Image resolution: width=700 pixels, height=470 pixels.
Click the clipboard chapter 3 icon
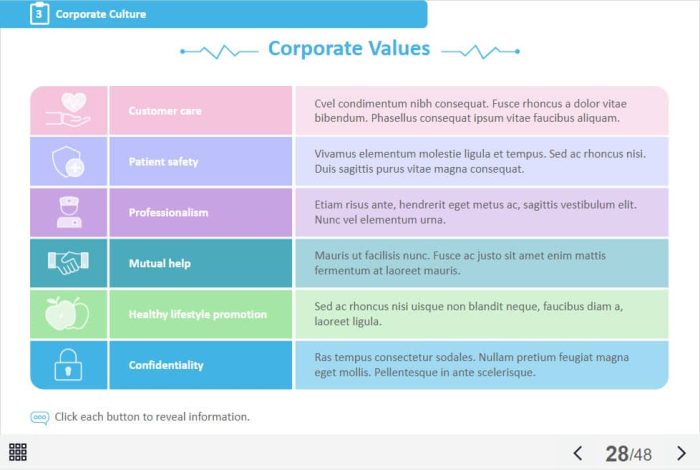pyautogui.click(x=39, y=14)
